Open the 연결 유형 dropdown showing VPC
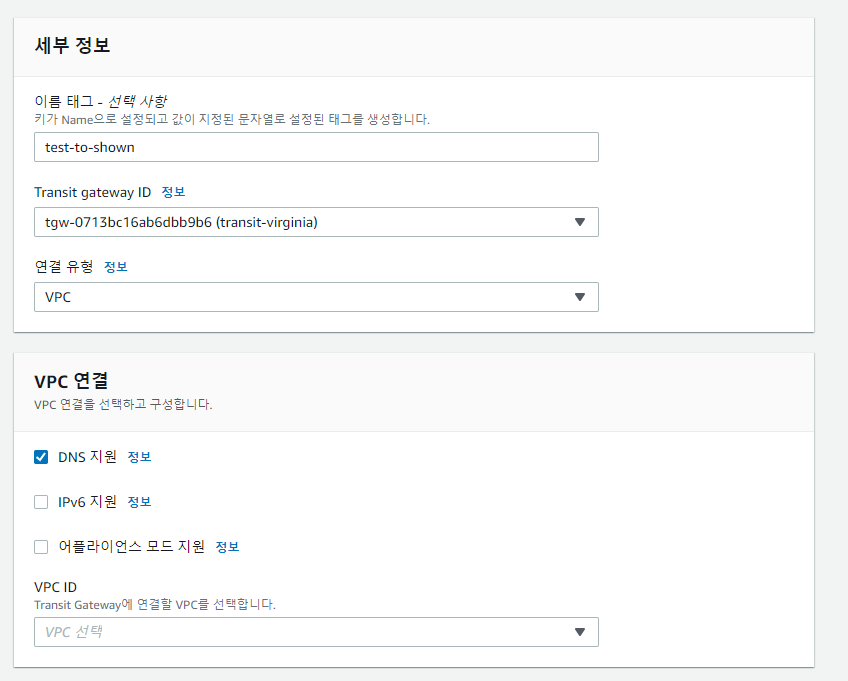The height and width of the screenshot is (681, 848). coord(316,297)
